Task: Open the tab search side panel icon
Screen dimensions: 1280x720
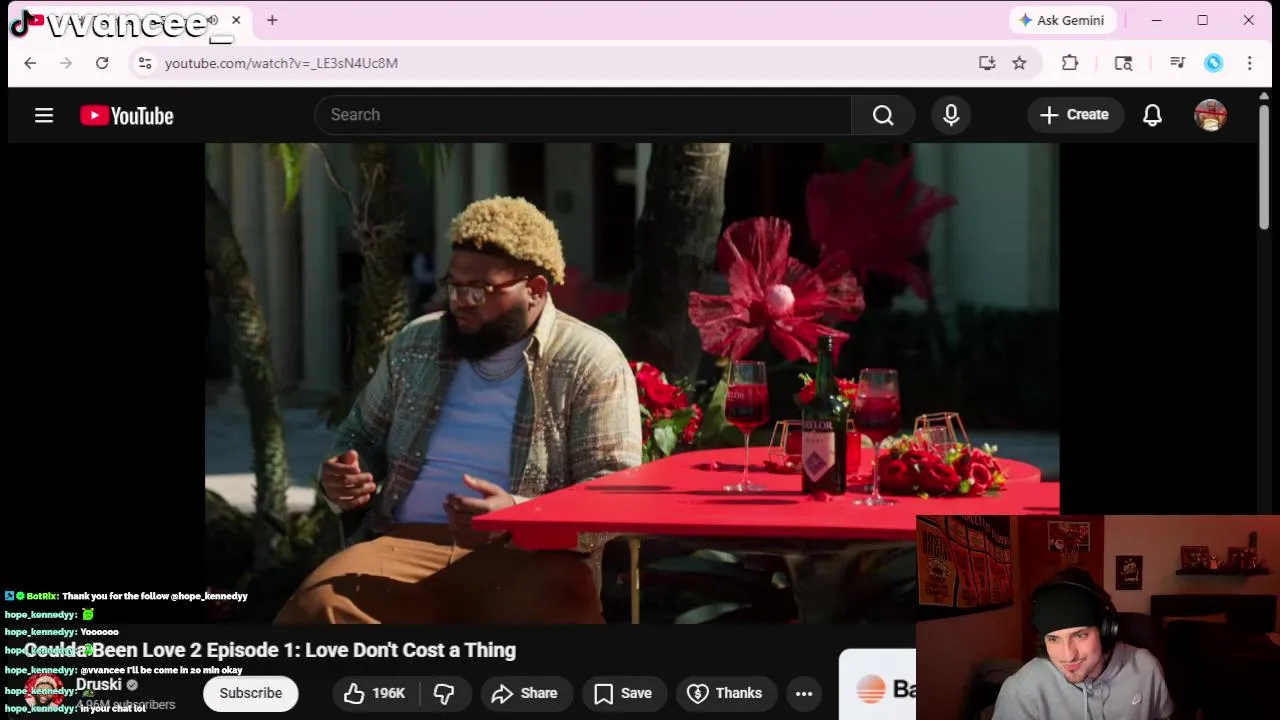Action: pyautogui.click(x=1123, y=63)
